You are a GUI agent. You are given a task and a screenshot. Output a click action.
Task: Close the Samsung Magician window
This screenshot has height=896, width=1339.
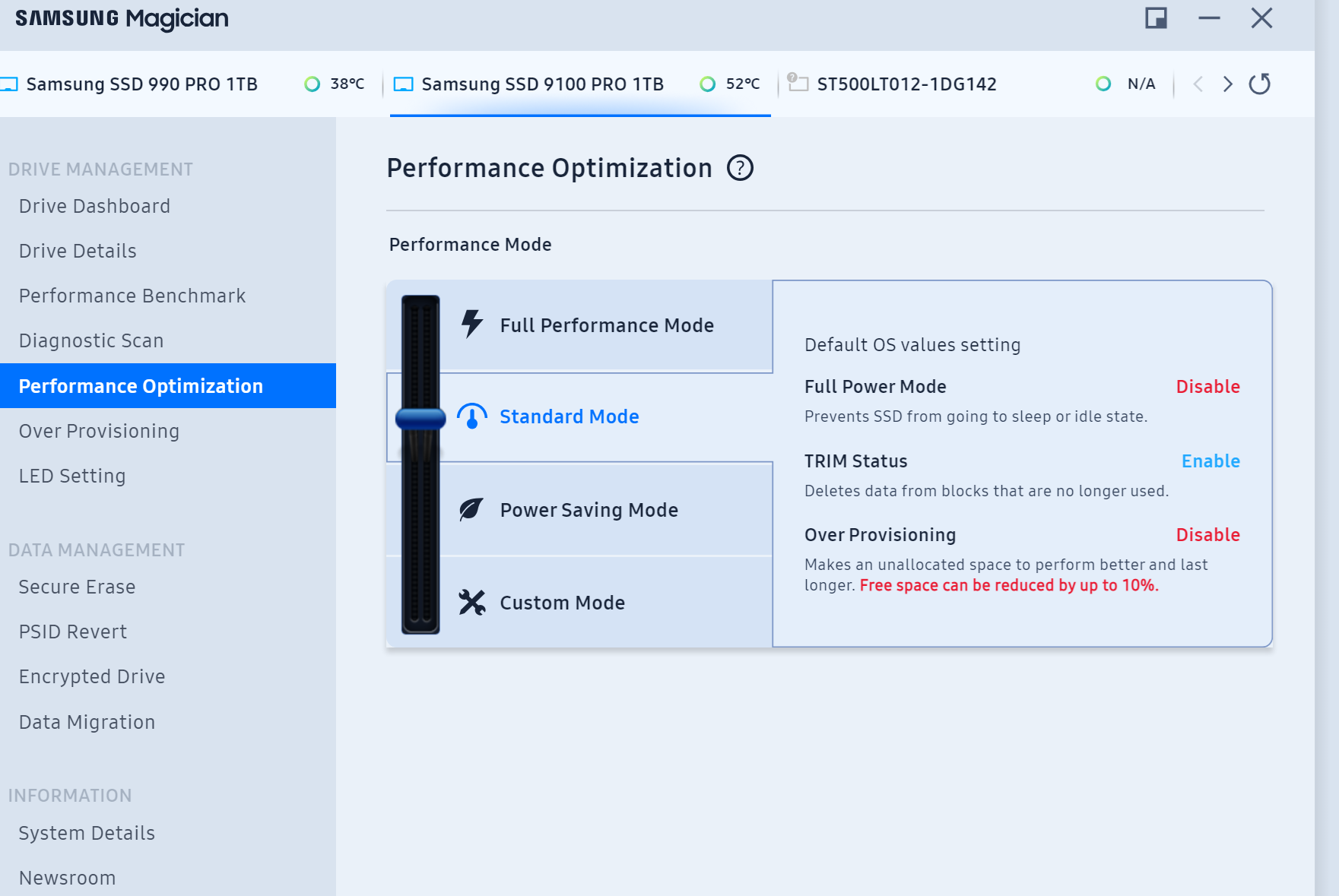tap(1261, 17)
